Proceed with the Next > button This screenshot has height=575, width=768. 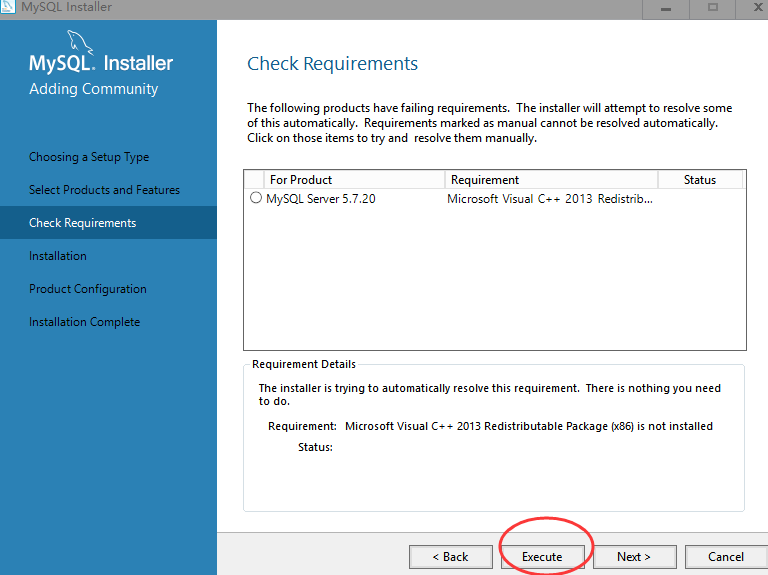point(634,557)
